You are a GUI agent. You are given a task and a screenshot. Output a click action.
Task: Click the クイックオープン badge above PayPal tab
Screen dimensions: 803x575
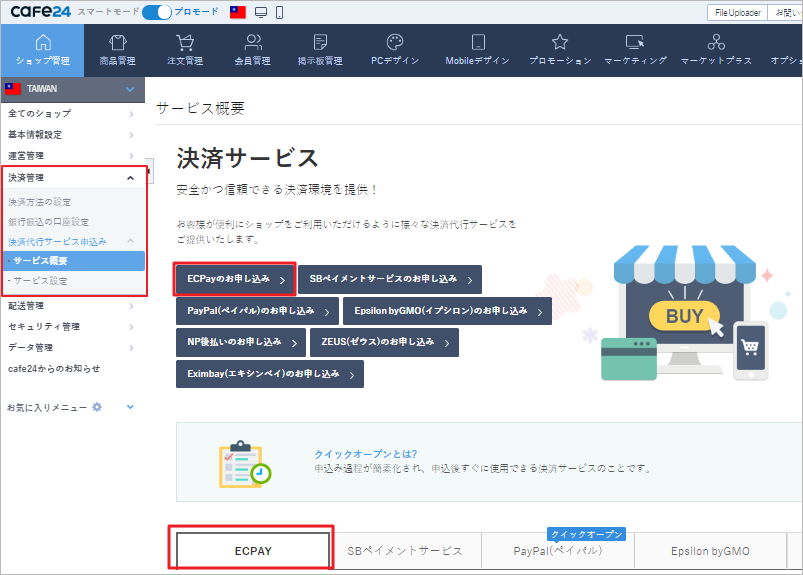point(586,534)
